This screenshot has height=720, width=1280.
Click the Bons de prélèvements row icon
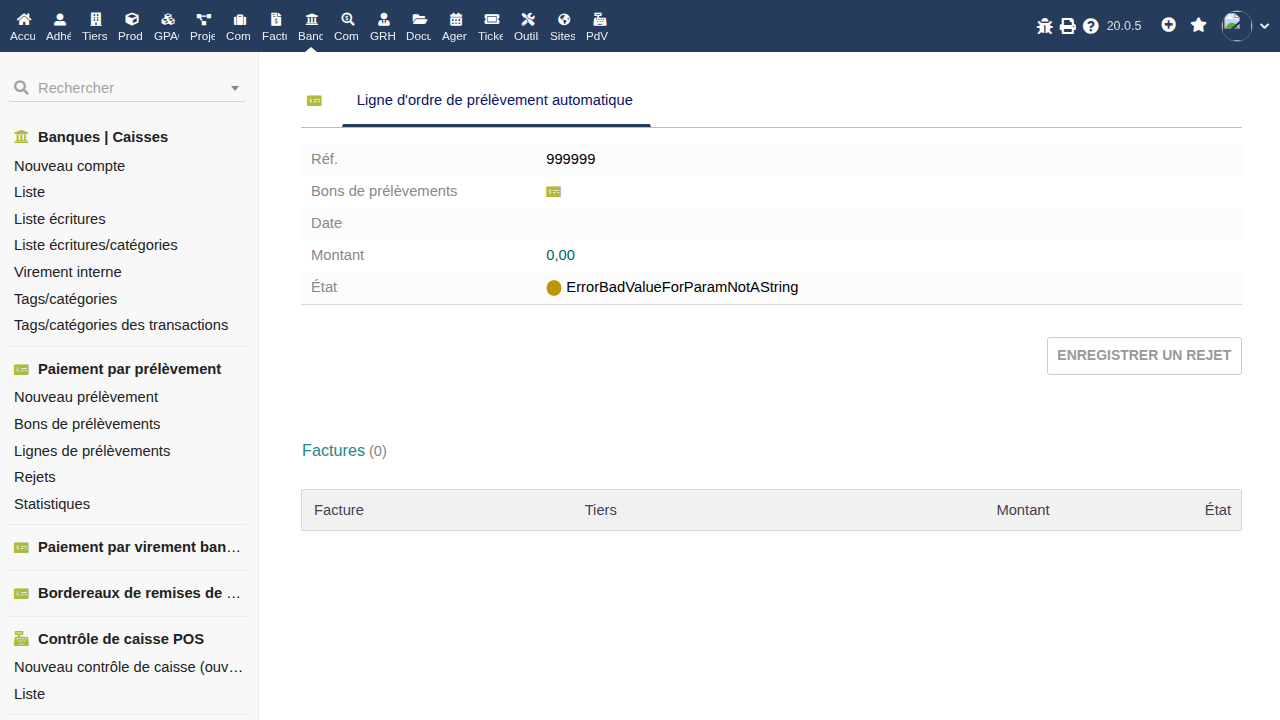(x=553, y=191)
